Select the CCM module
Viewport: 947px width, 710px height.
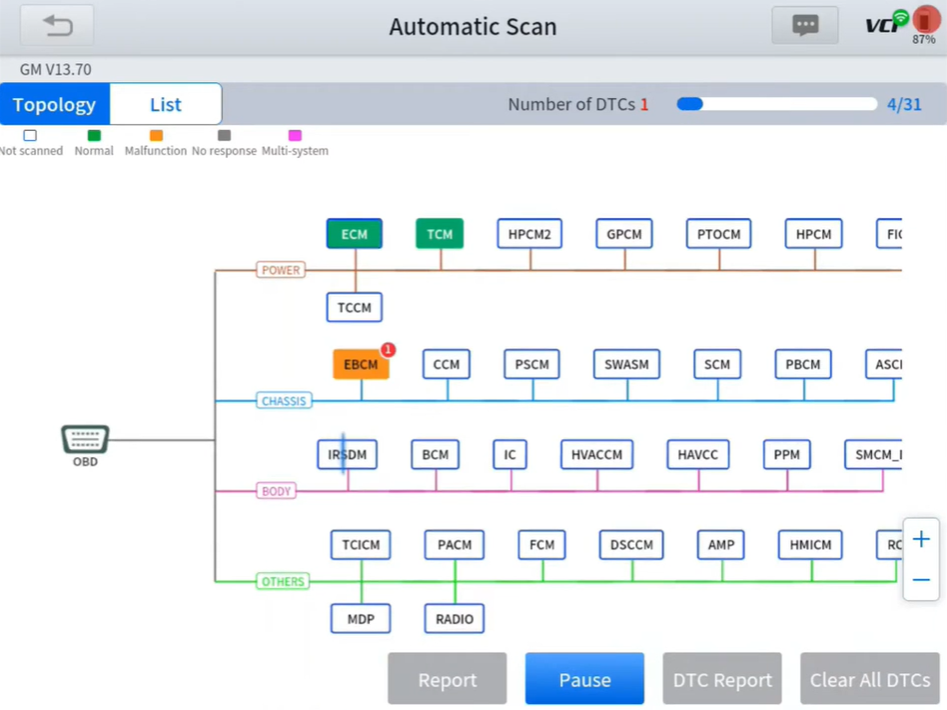point(446,364)
